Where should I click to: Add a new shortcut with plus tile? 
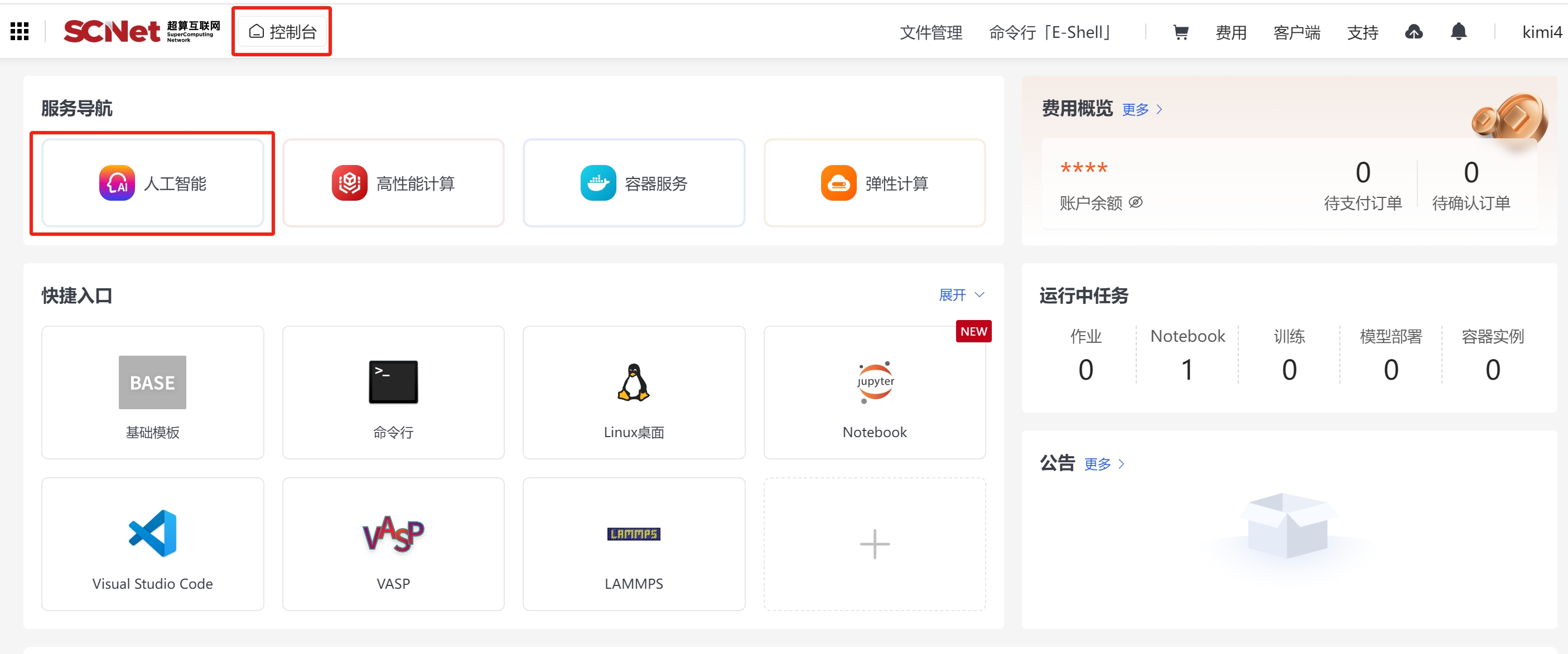[x=874, y=543]
